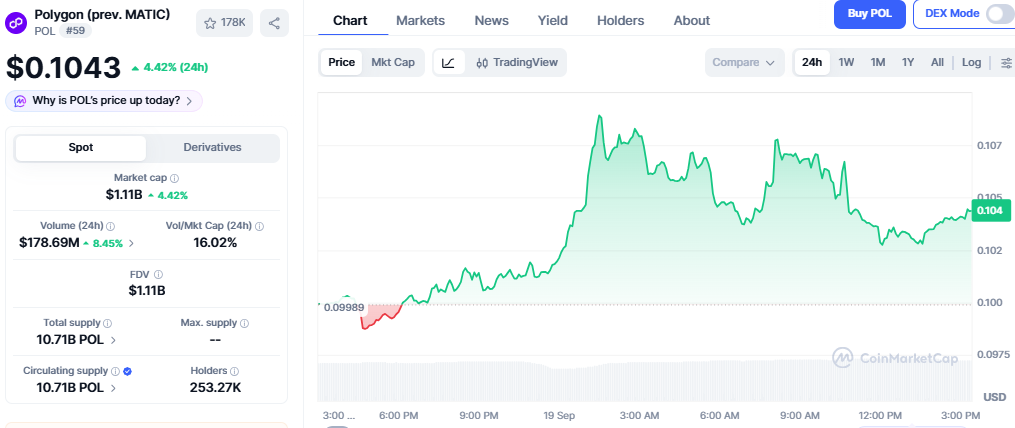Click the #59 rank badge

(x=76, y=30)
